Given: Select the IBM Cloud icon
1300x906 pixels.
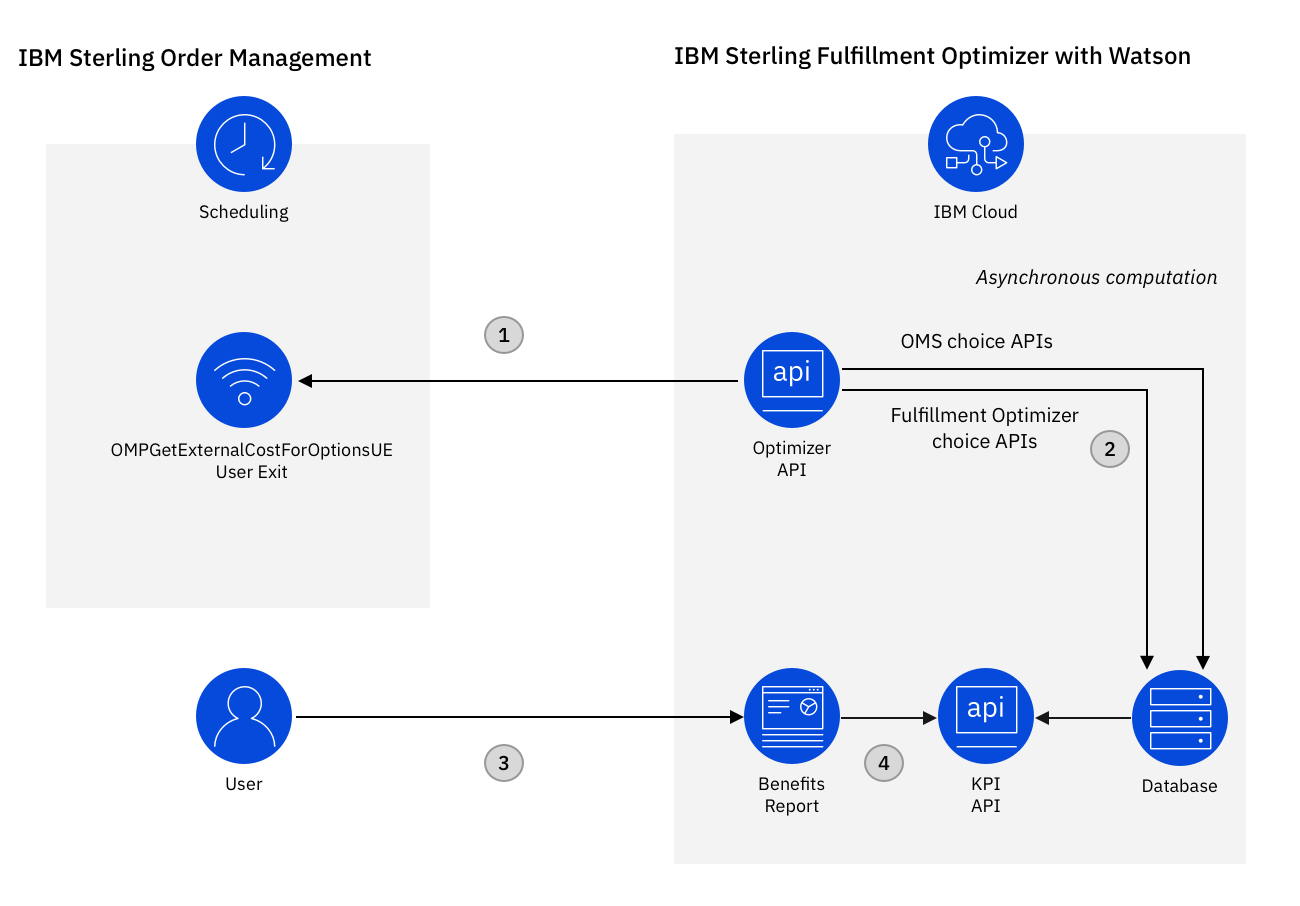Looking at the screenshot, I should coord(975,144).
